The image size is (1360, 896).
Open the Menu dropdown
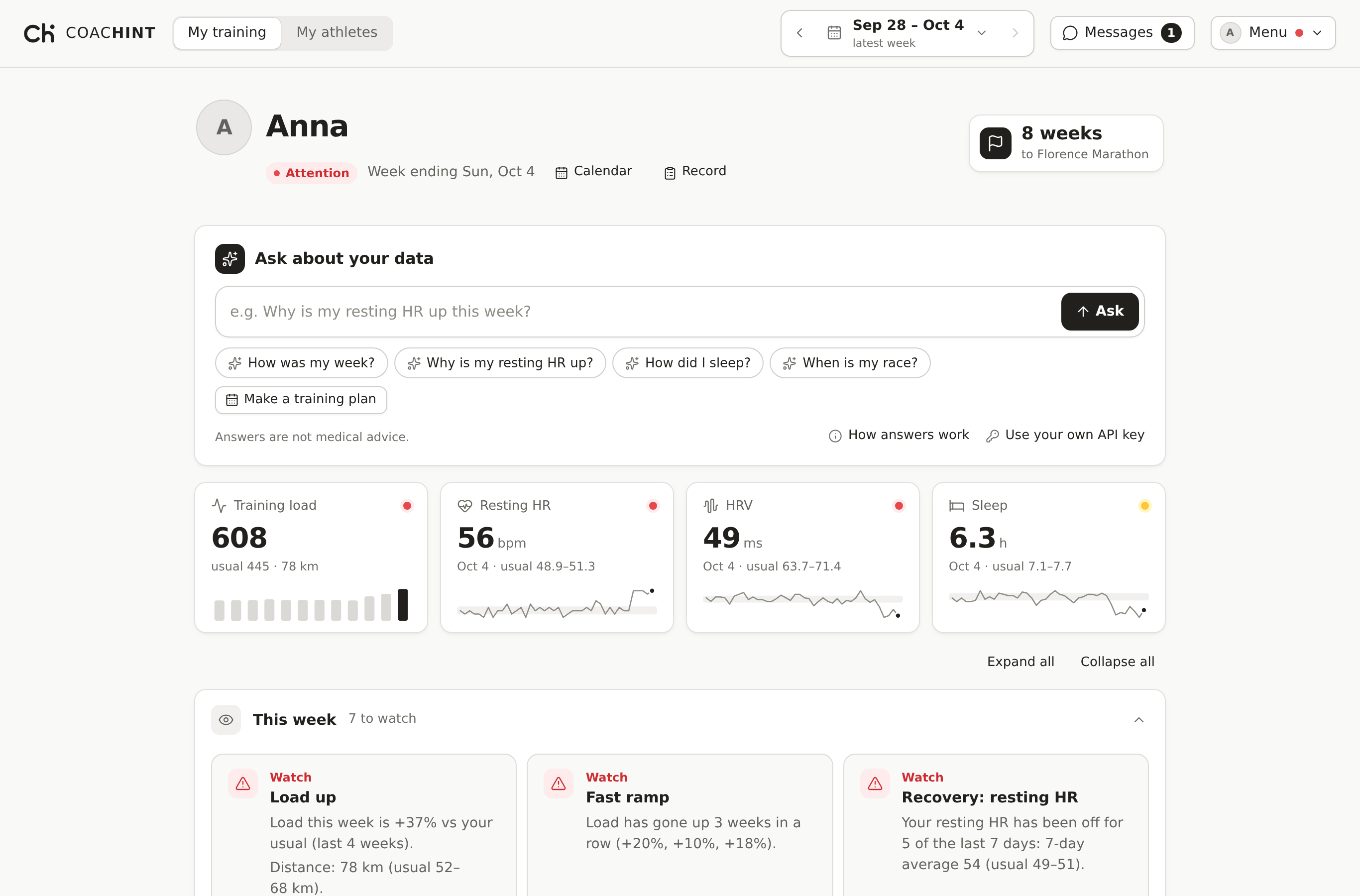pos(1272,32)
